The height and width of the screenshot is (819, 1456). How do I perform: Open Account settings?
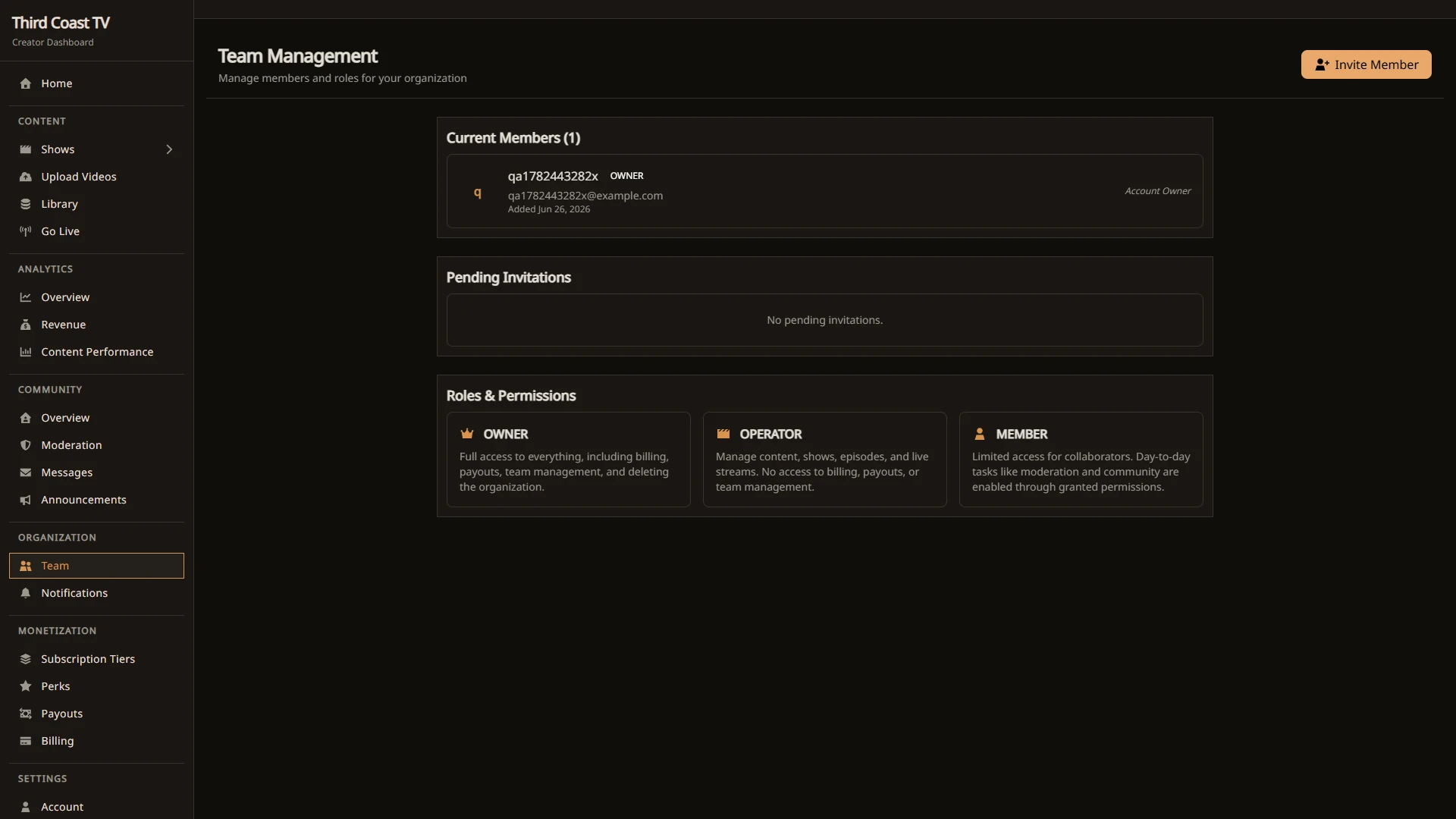click(x=96, y=807)
